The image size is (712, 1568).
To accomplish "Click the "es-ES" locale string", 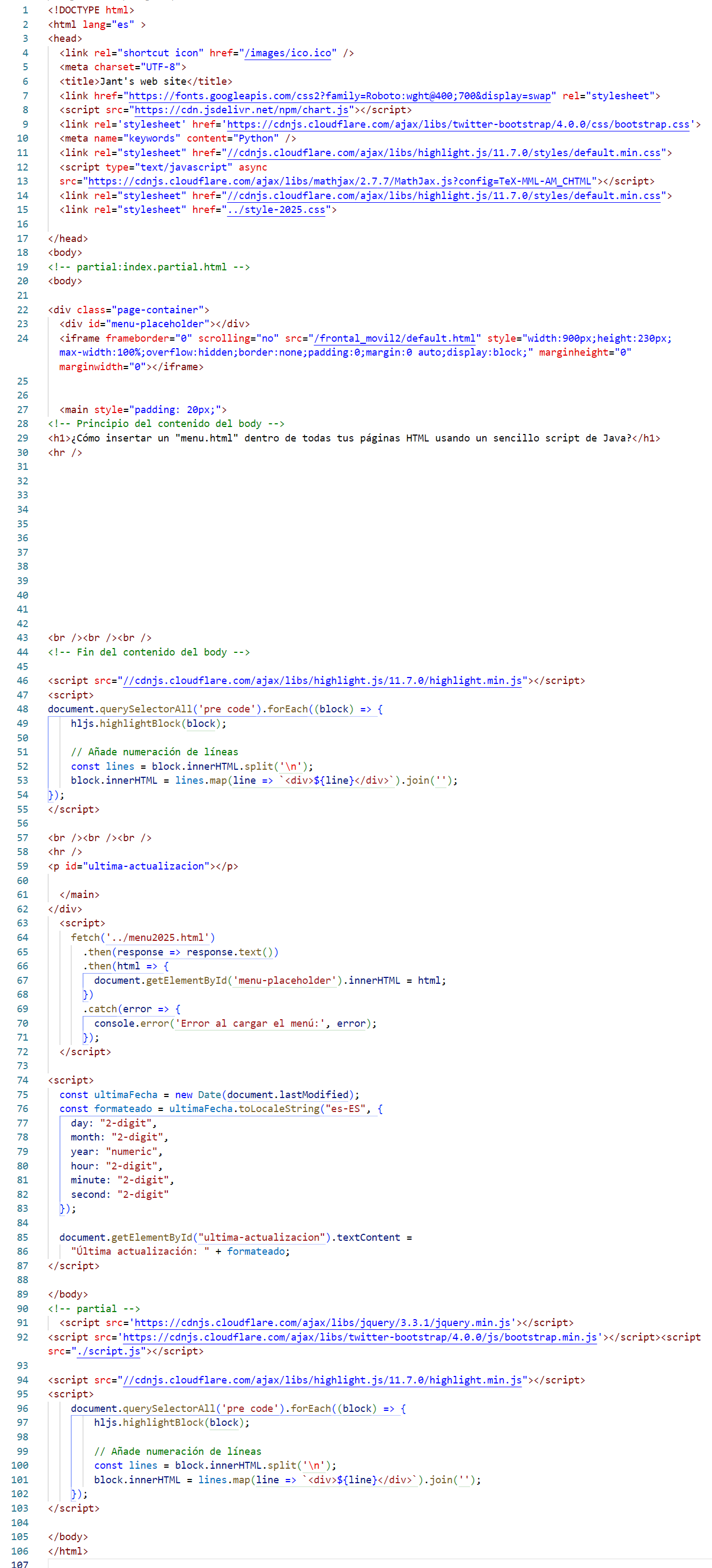I will pos(346,1109).
